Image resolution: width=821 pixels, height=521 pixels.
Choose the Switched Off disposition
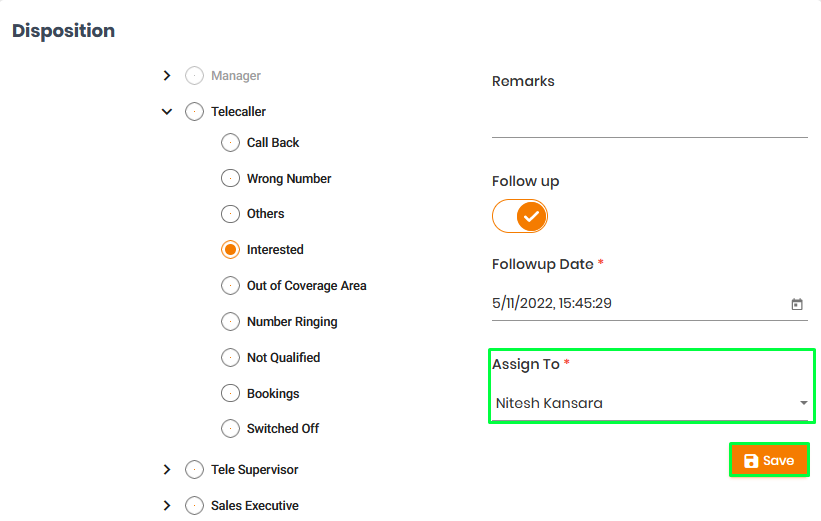click(x=230, y=428)
